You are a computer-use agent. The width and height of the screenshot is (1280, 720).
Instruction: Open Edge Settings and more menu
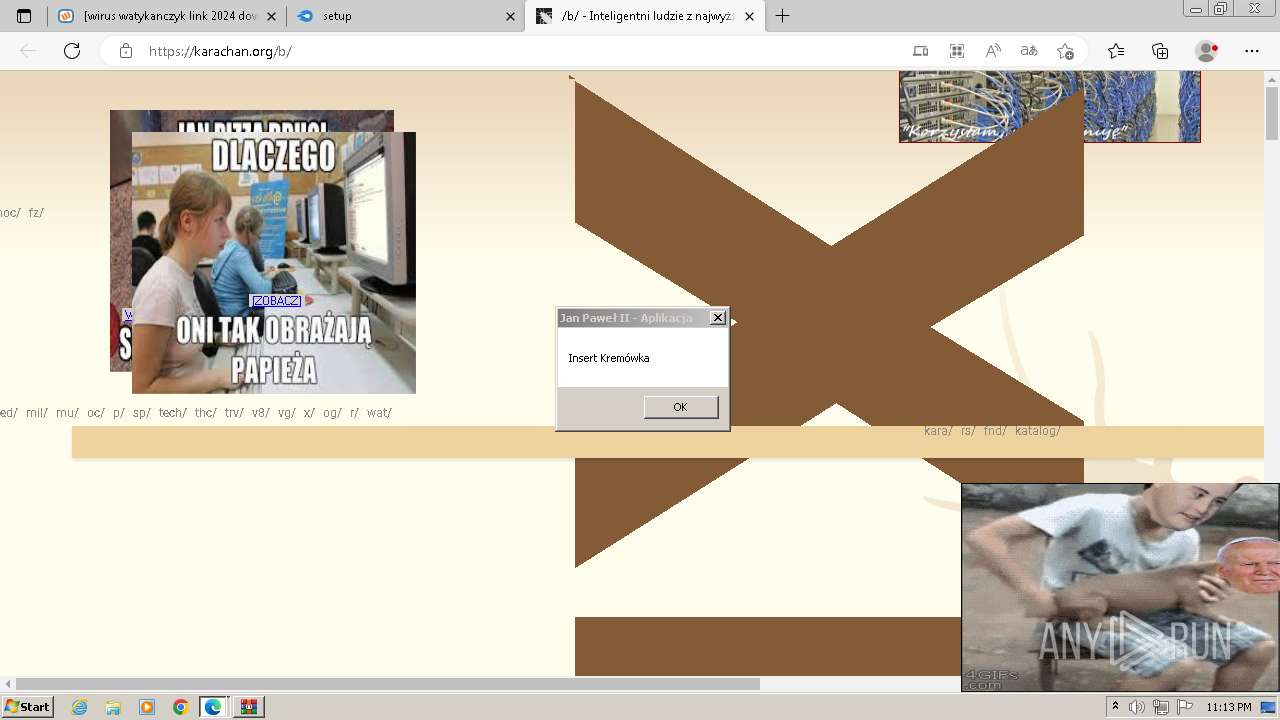1252,51
